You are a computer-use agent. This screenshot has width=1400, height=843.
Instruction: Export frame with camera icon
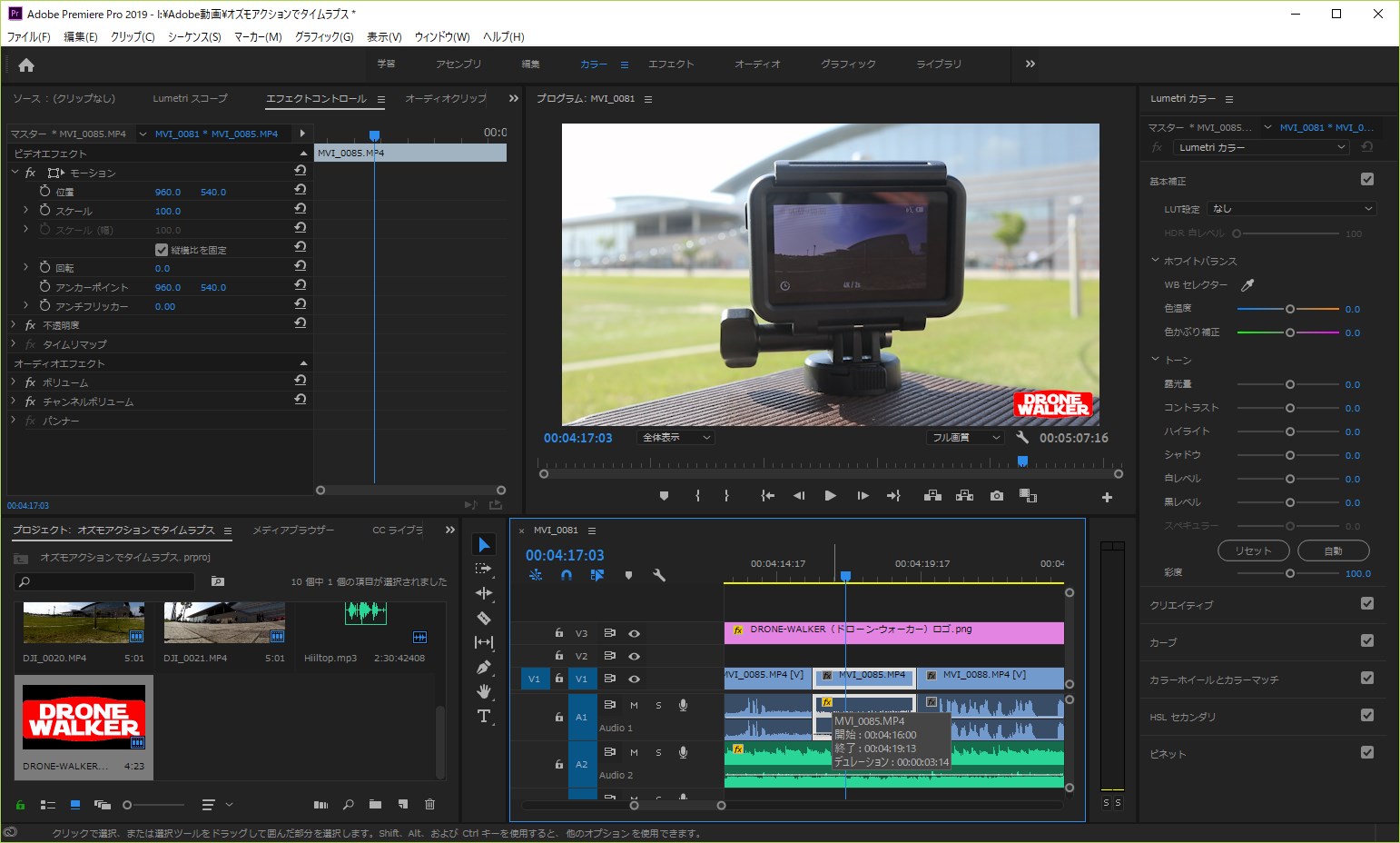coord(997,496)
